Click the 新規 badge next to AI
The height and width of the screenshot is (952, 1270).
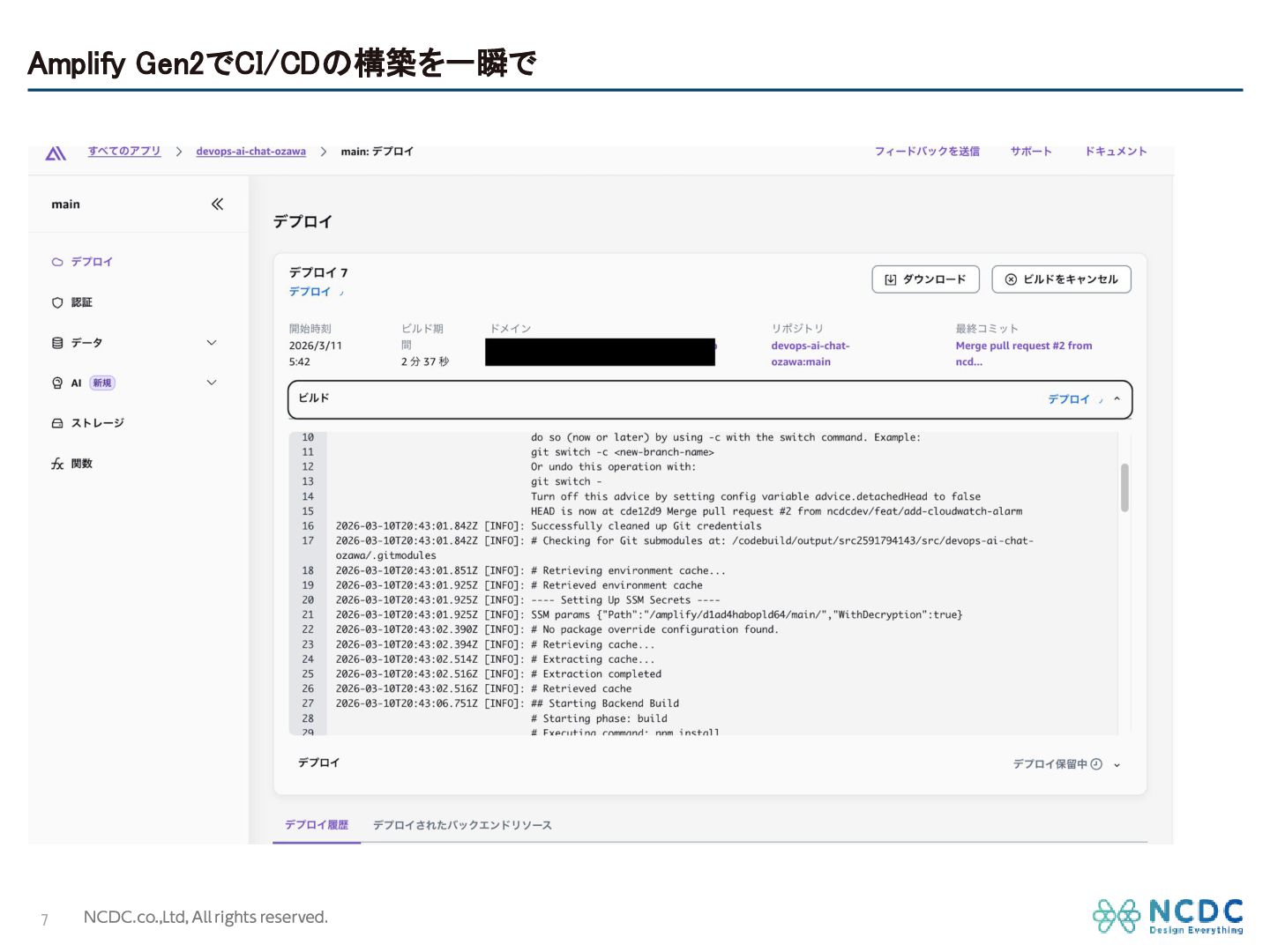pyautogui.click(x=102, y=383)
